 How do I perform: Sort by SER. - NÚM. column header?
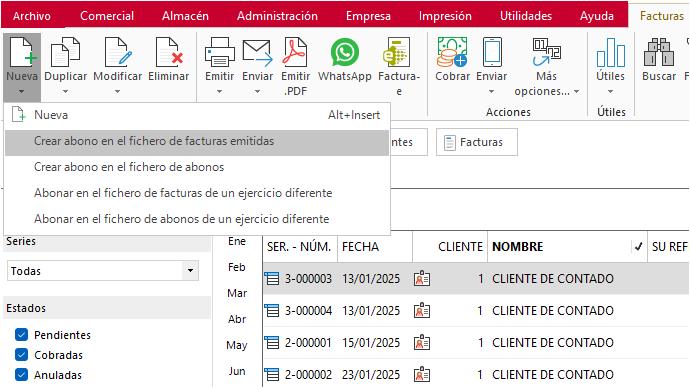click(300, 247)
